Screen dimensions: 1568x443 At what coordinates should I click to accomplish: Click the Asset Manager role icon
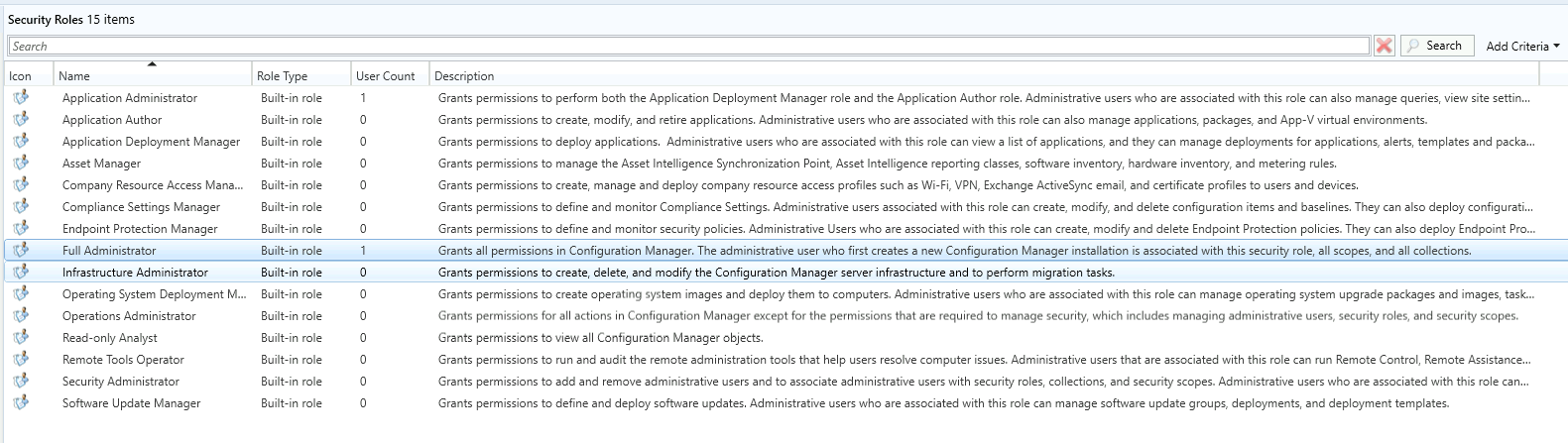(x=21, y=164)
